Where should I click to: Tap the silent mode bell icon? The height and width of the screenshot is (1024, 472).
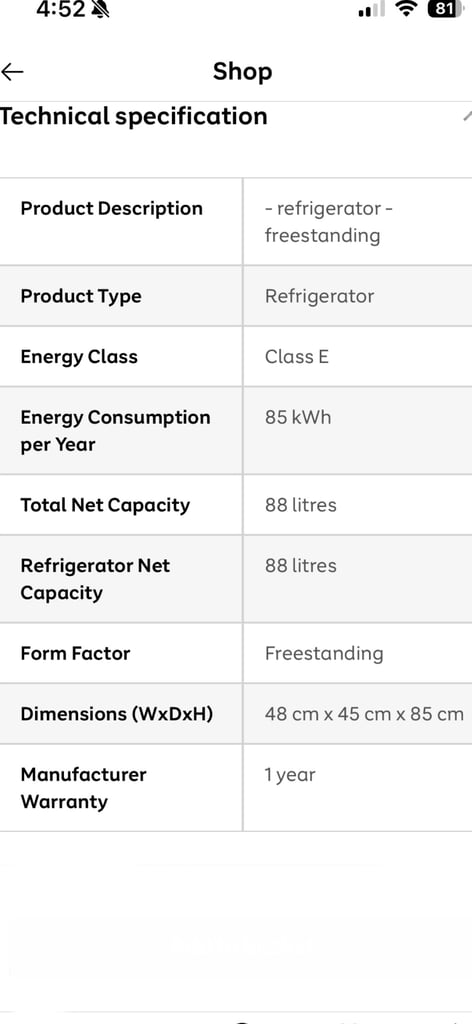(x=100, y=9)
